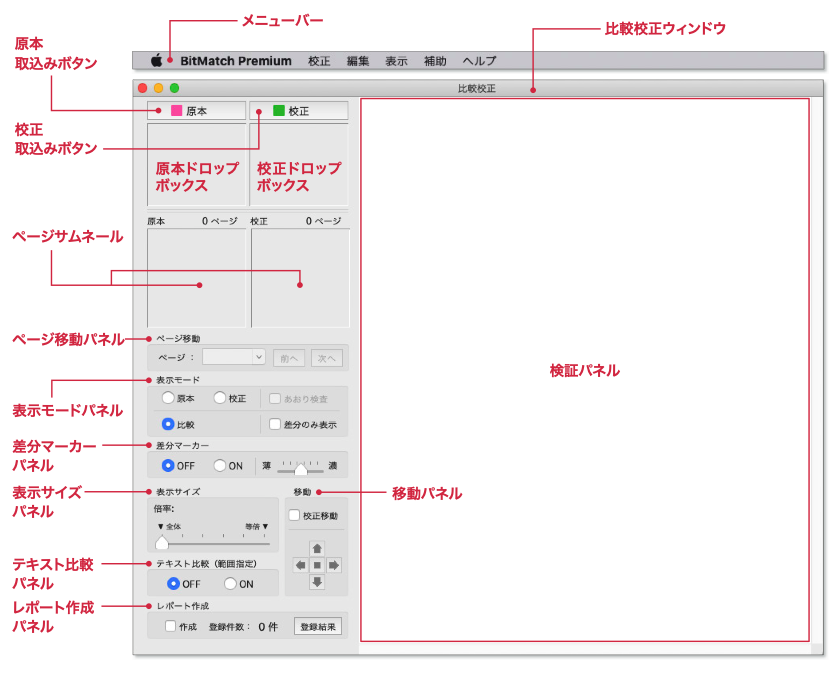Maximize the 比較校正 window

coord(174,88)
